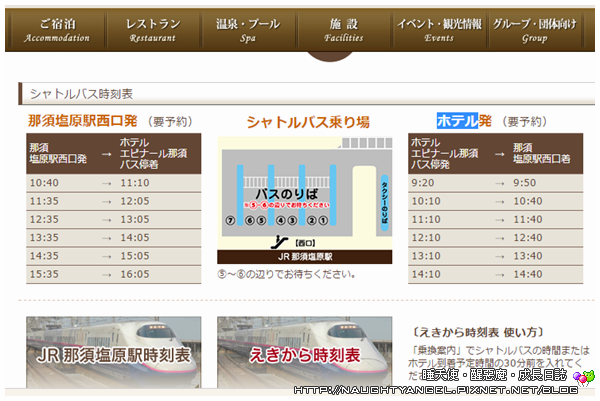Open the JR那須塩原駅時刻表 banner
Viewport: 600px width, 401px height.
click(114, 352)
